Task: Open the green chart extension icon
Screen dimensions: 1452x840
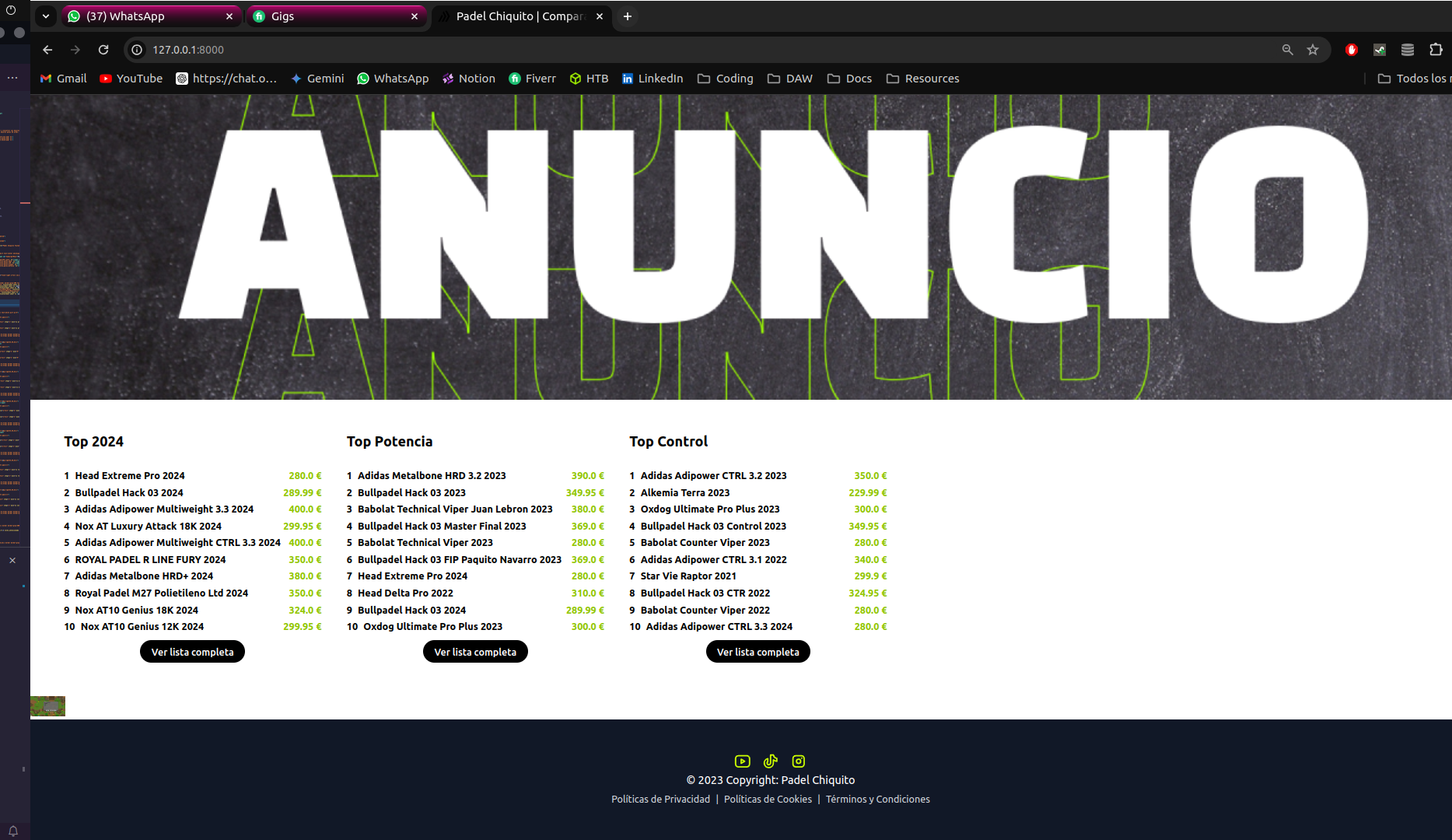Action: point(1380,50)
